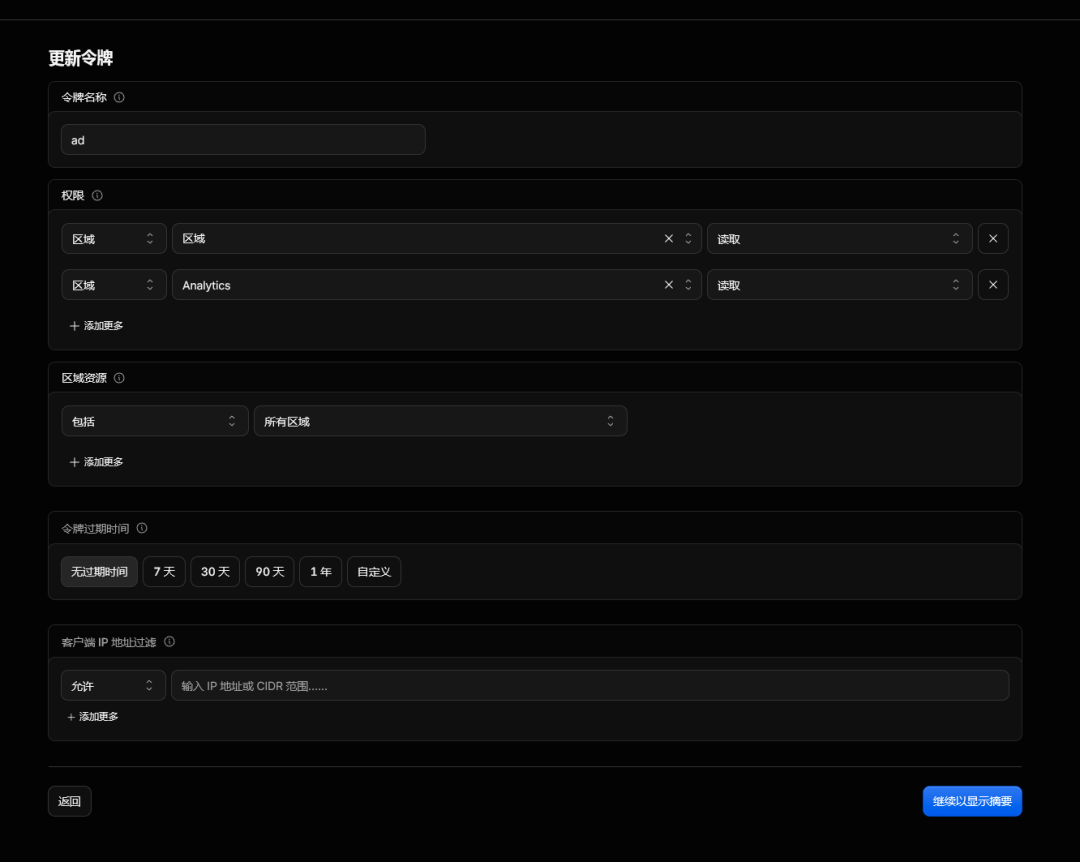Click the info icon next to 令牌名称
Viewport: 1080px width, 862px height.
tap(119, 97)
